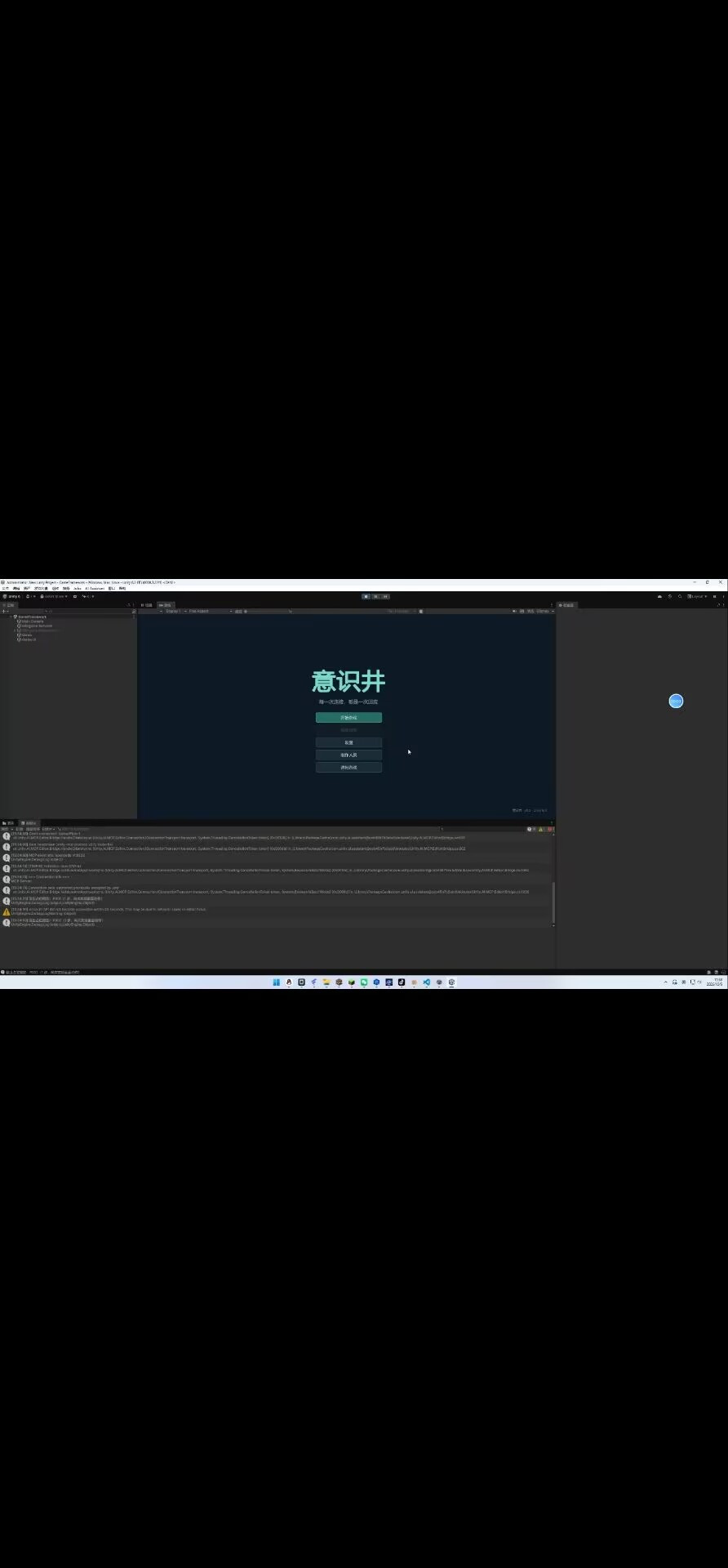Toggle Console info message filter
728x1568 pixels.
[x=530, y=829]
